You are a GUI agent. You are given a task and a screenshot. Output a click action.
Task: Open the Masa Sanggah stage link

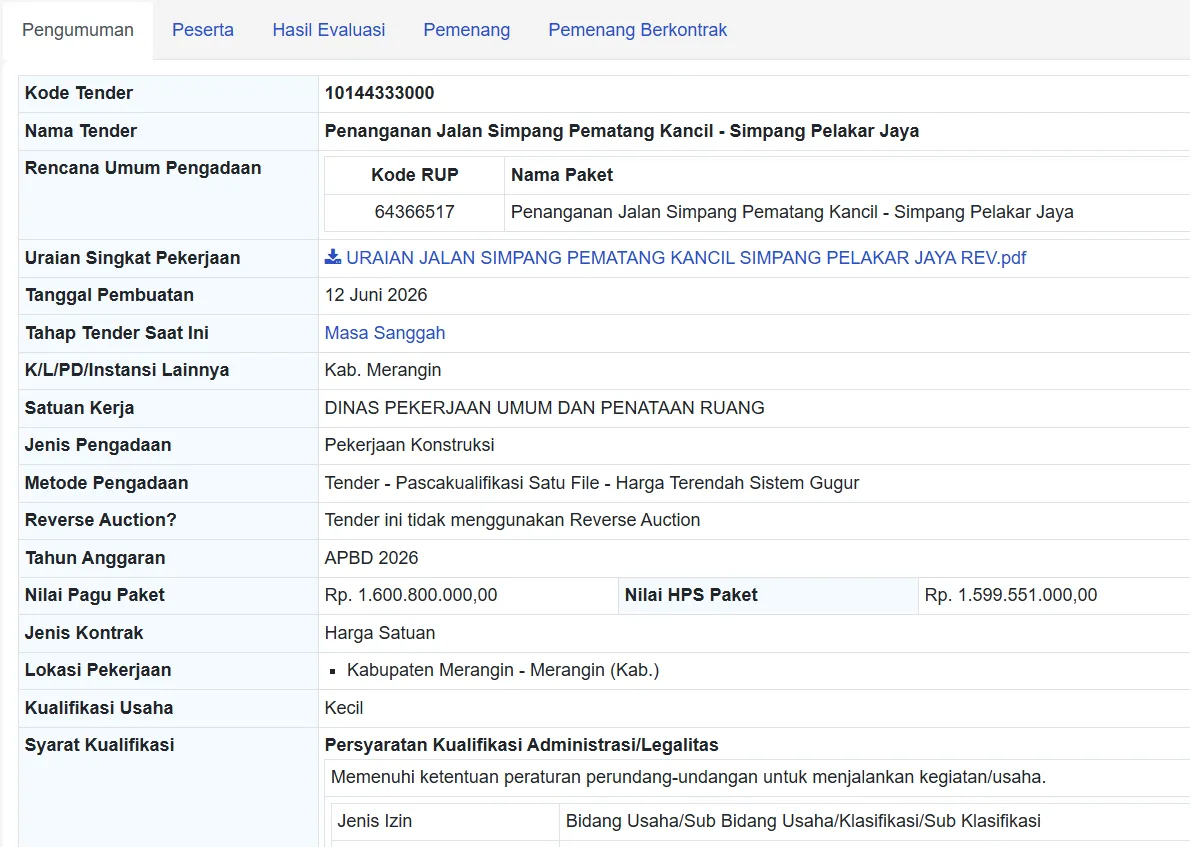385,333
